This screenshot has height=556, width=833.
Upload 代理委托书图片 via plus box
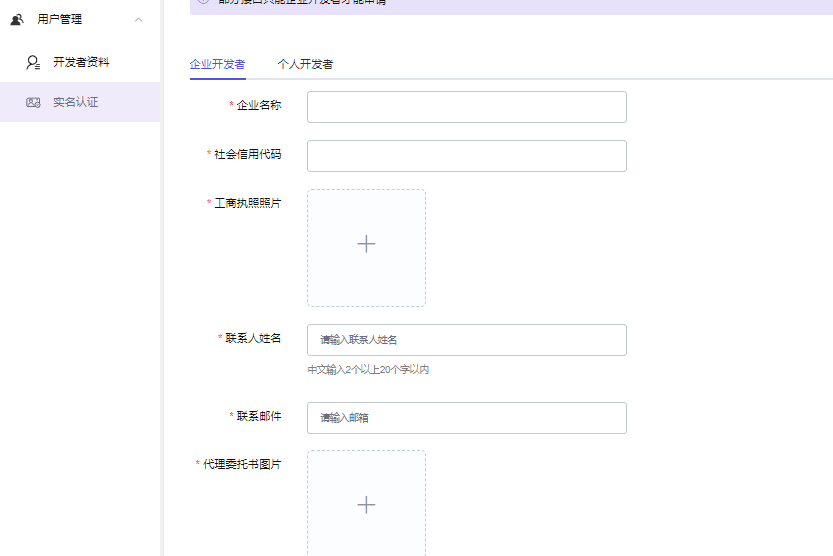click(x=366, y=503)
